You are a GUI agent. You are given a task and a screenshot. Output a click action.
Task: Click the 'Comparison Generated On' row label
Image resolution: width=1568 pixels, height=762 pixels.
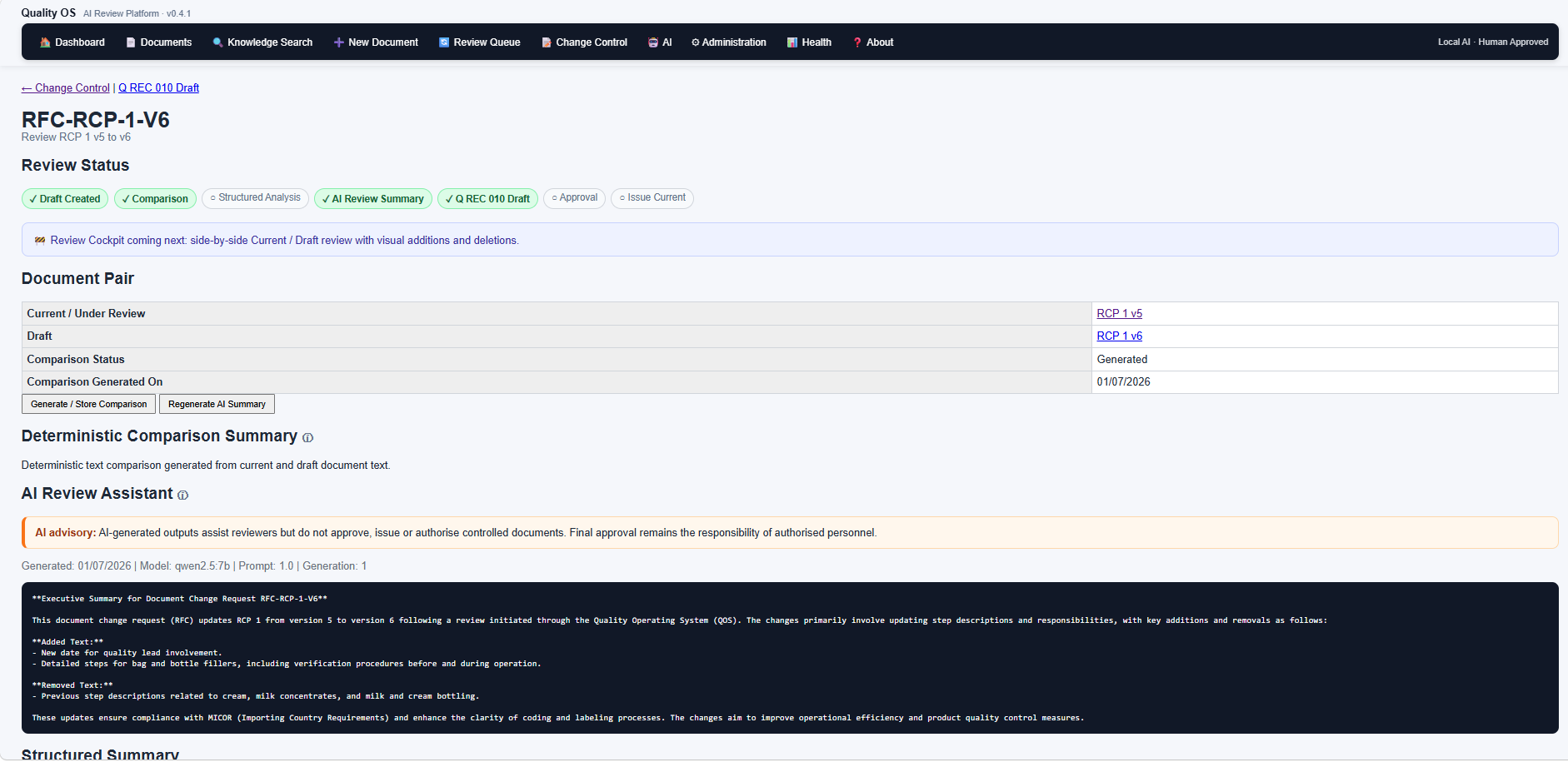click(x=95, y=382)
